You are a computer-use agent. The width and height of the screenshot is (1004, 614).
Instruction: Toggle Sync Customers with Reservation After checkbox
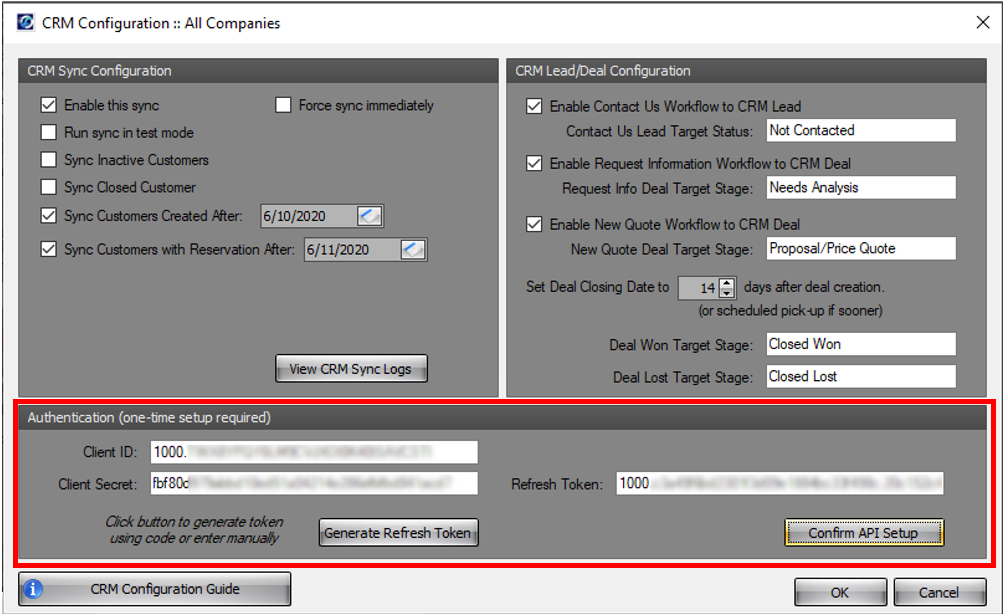(49, 249)
